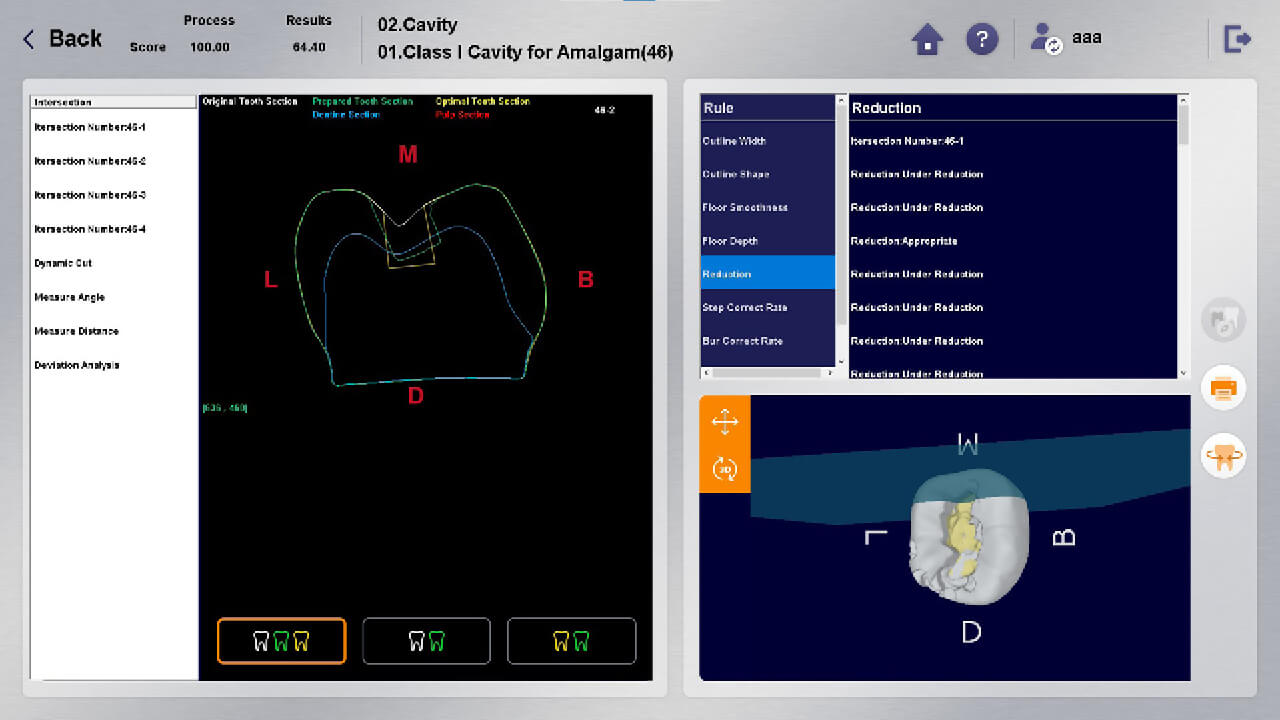Log out with the exit icon
This screenshot has width=1280, height=720.
[x=1238, y=39]
